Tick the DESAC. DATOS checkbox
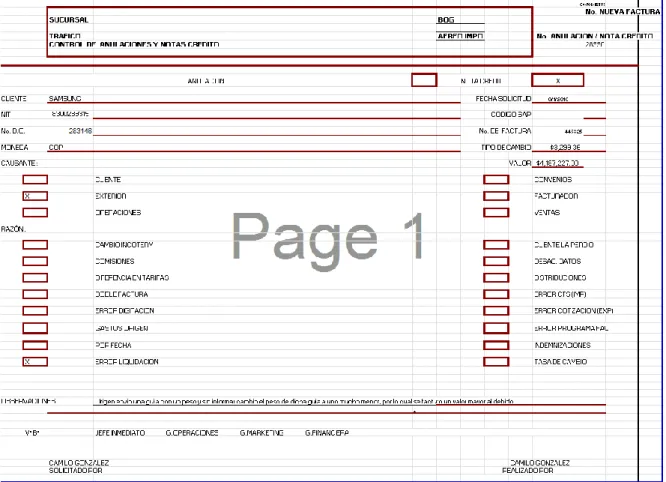Image resolution: width=666 pixels, height=482 pixels. coord(496,261)
